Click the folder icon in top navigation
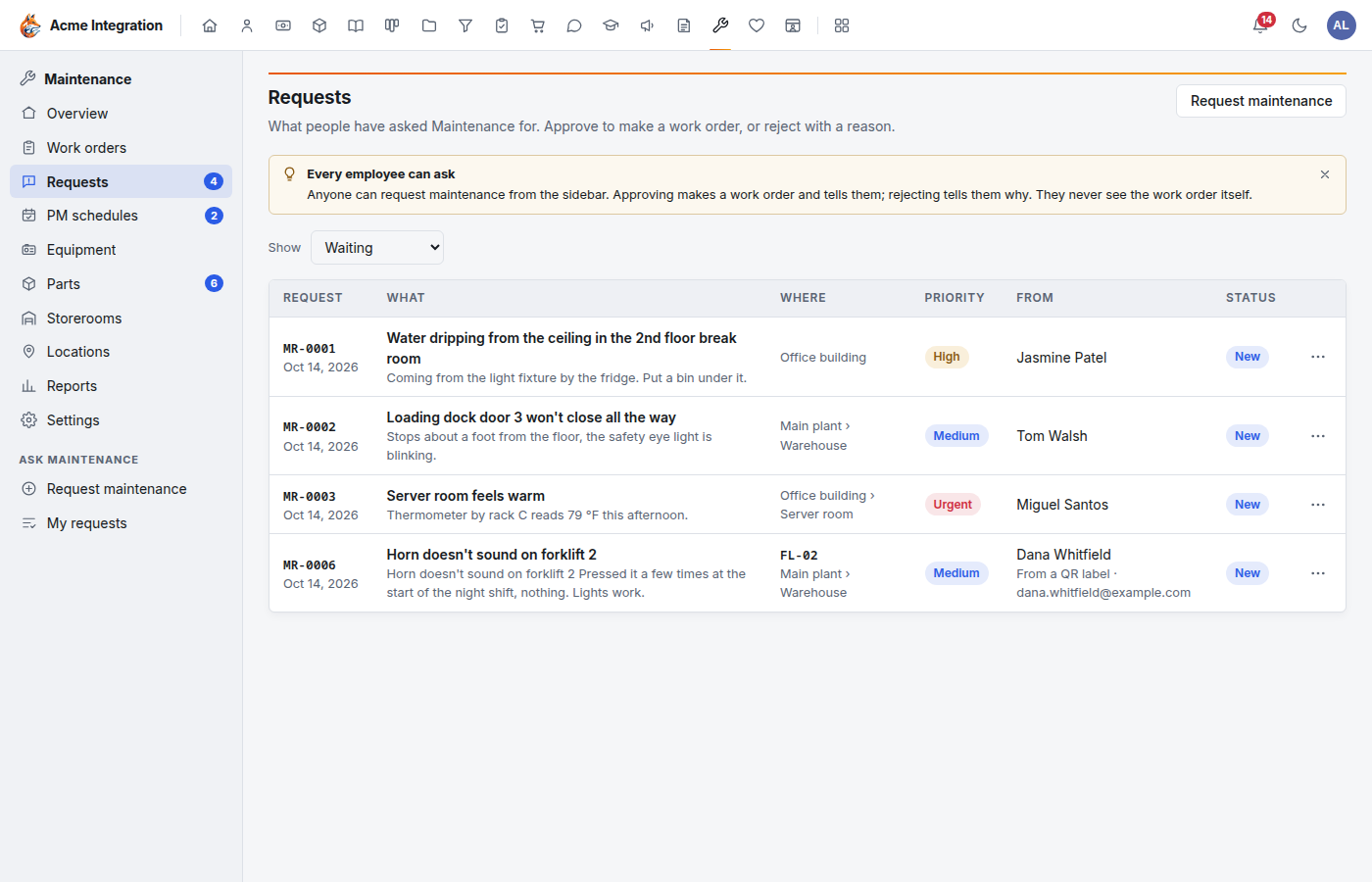Screen dimensions: 1372x882 [429, 25]
